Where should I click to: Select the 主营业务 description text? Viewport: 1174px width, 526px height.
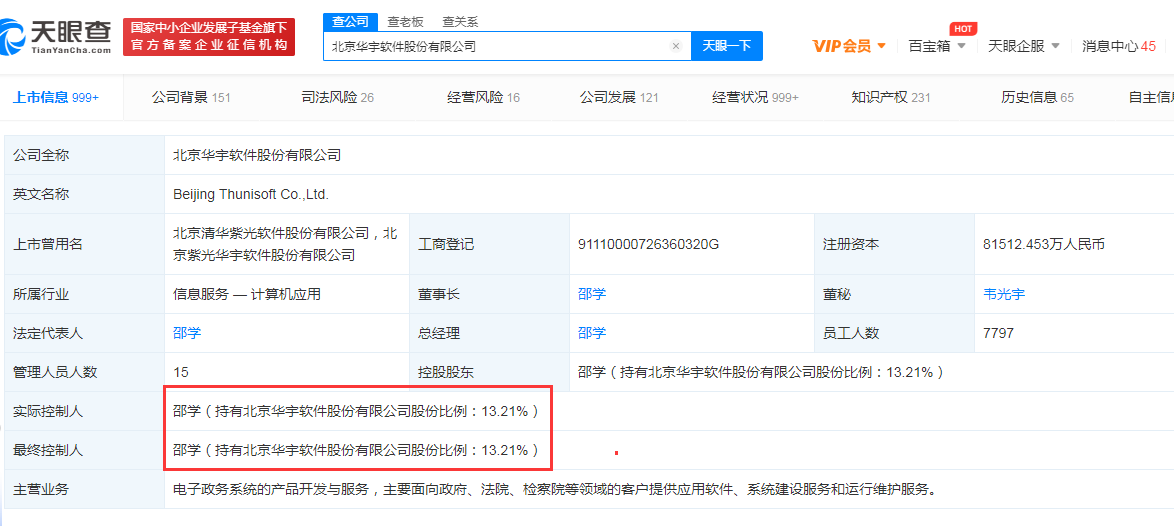(x=555, y=489)
